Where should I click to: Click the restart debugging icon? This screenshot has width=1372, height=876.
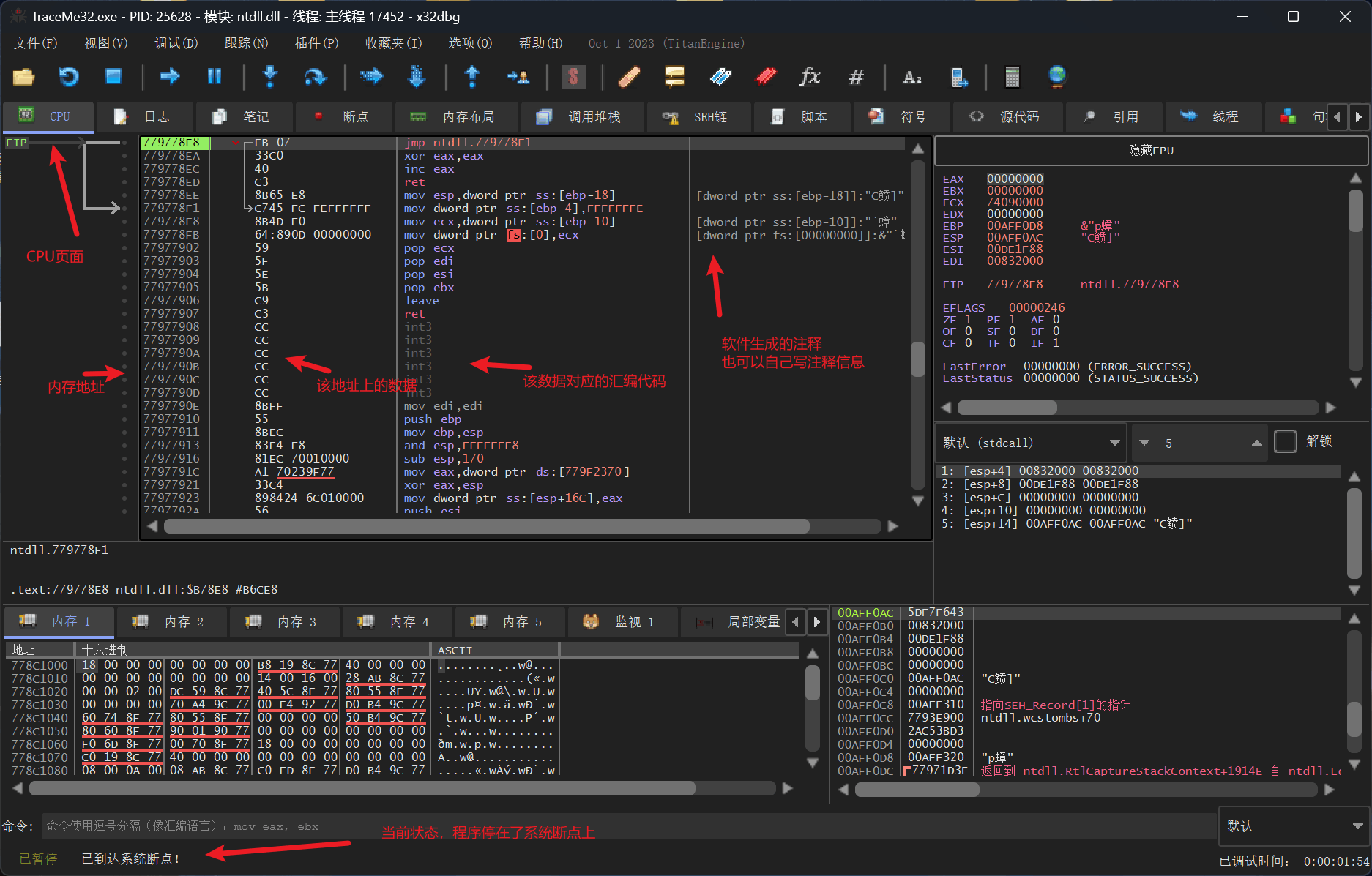[68, 76]
